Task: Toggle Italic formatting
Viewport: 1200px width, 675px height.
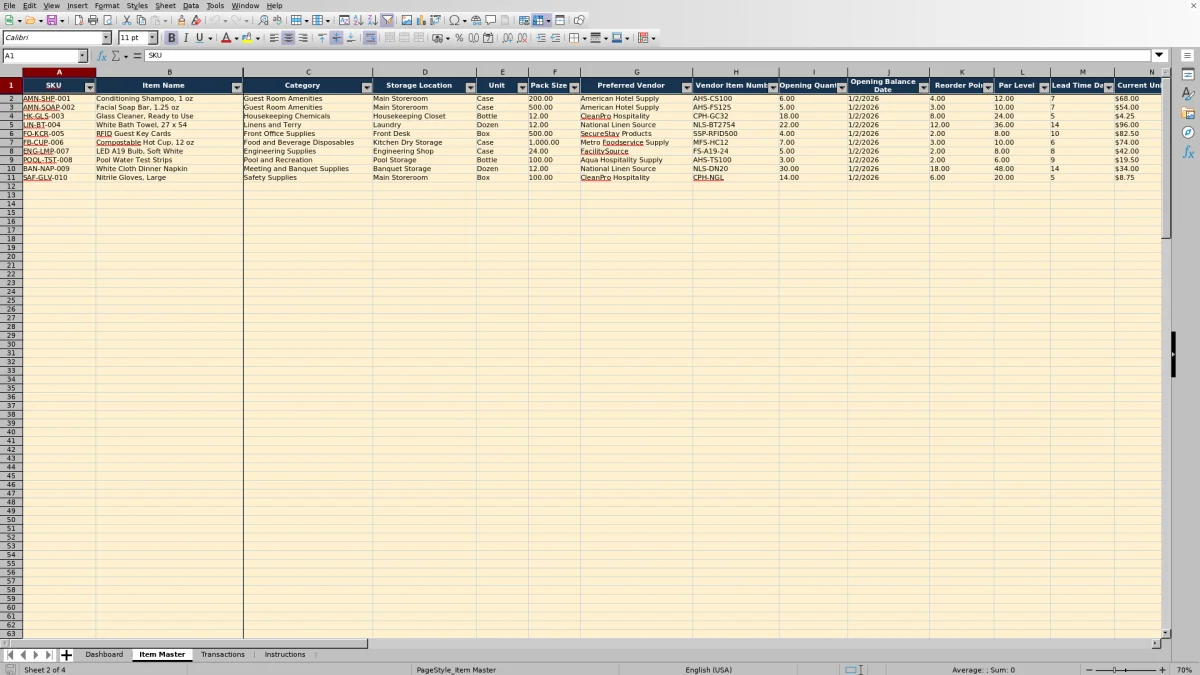Action: coord(185,38)
